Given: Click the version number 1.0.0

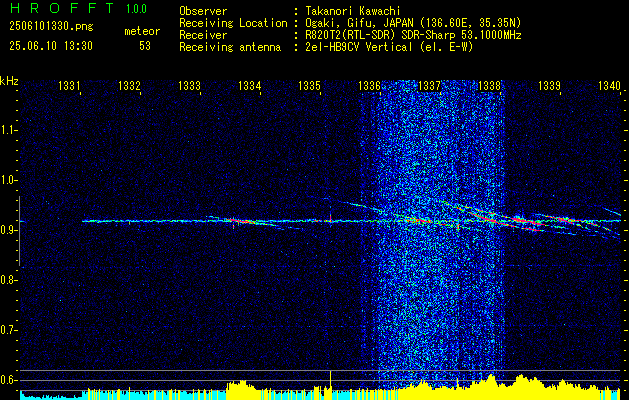Looking at the screenshot, I should 136,9.
